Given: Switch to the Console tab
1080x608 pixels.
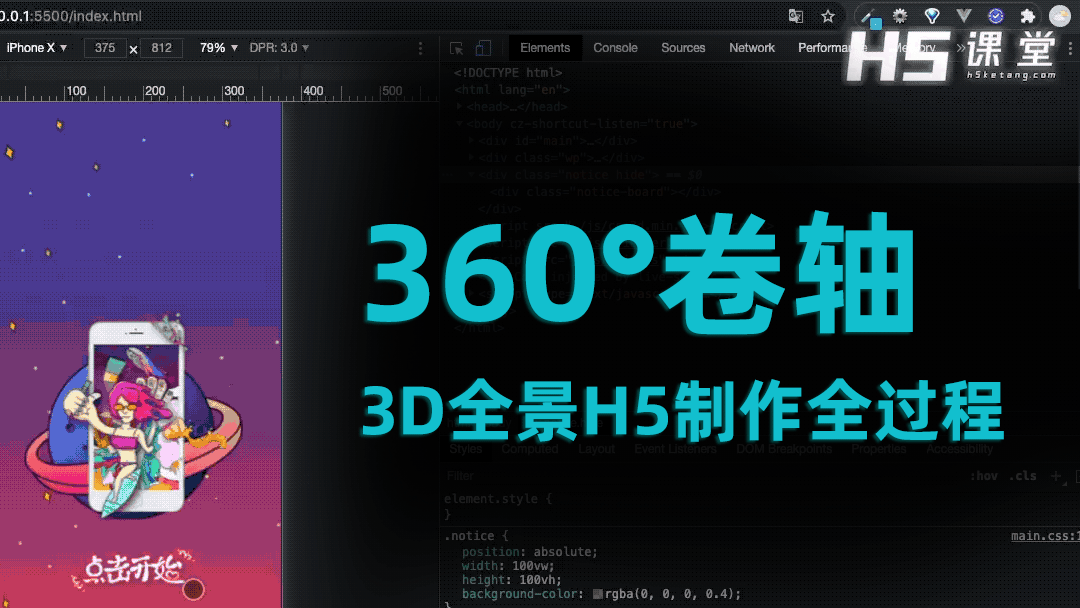Looking at the screenshot, I should tap(615, 48).
